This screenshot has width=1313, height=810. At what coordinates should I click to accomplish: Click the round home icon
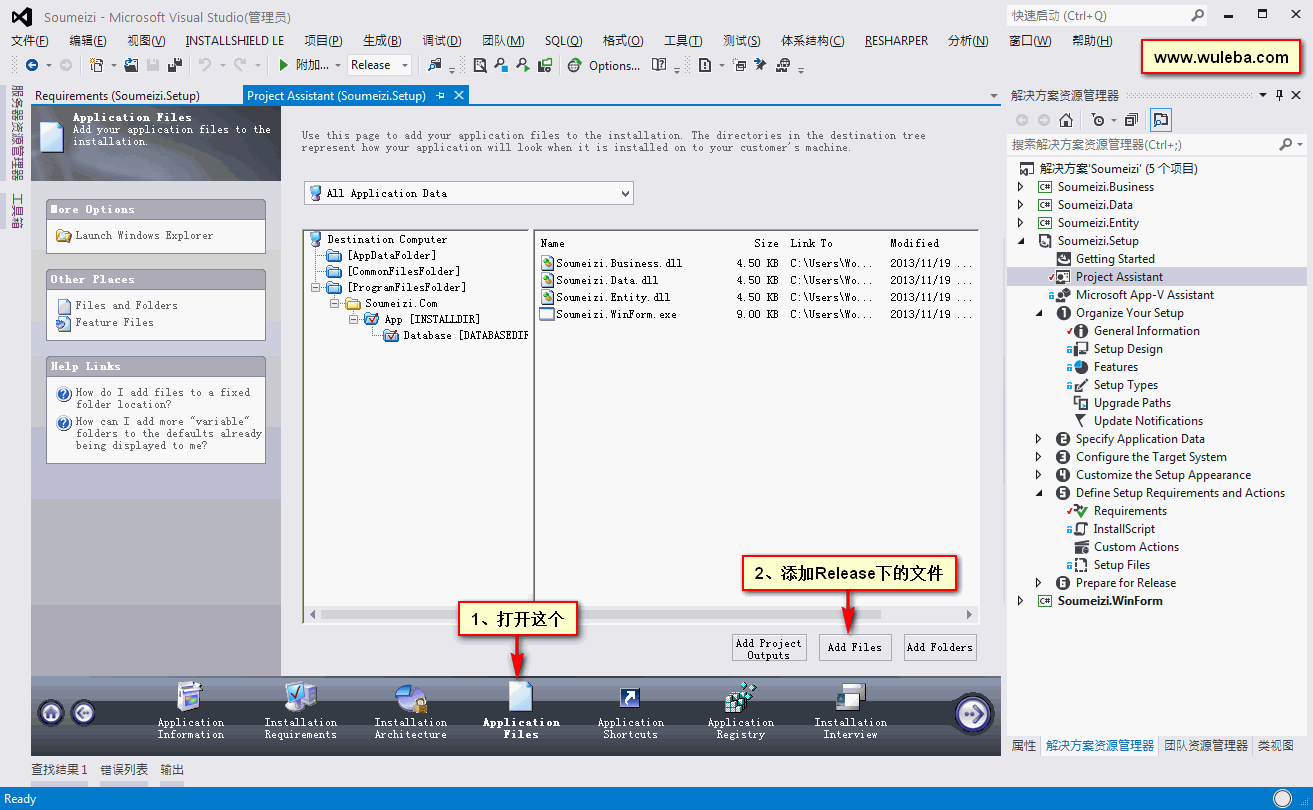pos(52,712)
